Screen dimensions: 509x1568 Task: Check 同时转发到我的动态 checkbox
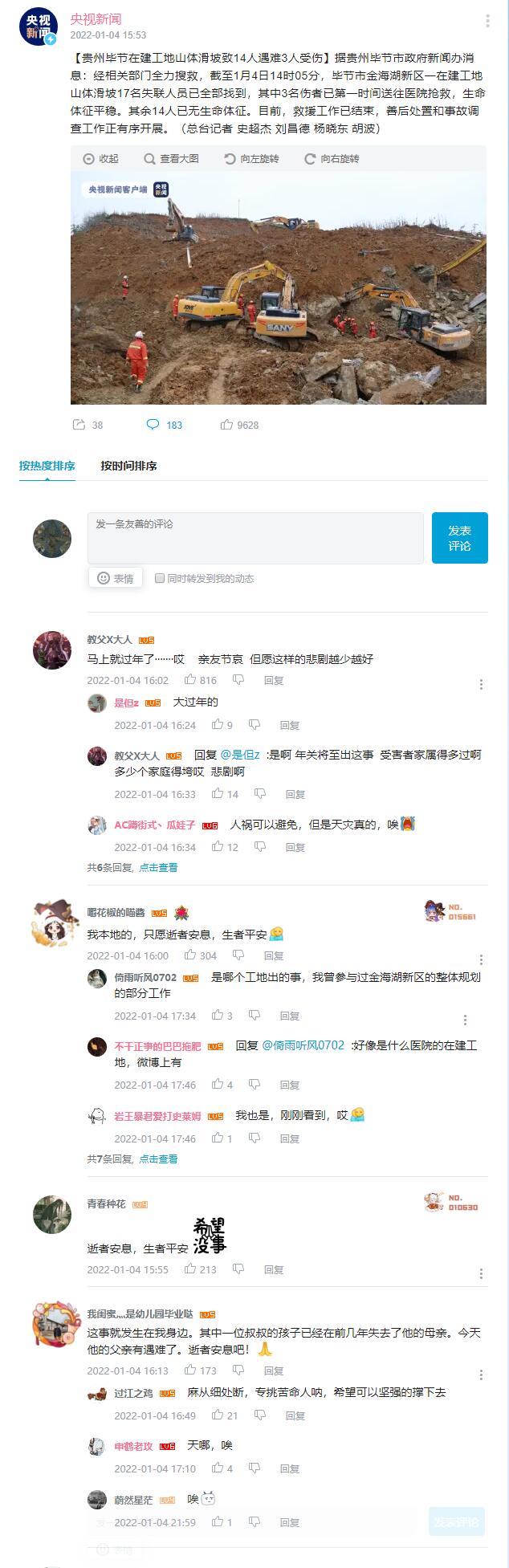click(160, 578)
